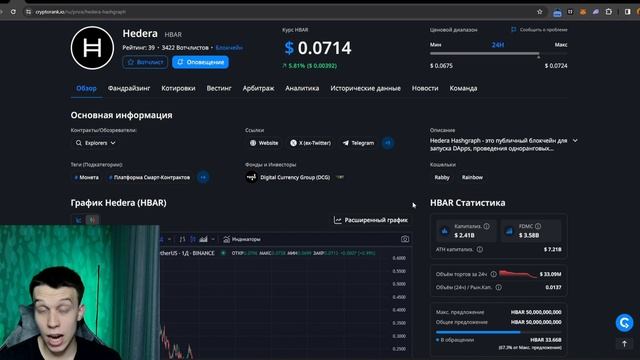Image resolution: width=640 pixels, height=360 pixels.
Task: Open the Overview tab
Action: click(86, 88)
